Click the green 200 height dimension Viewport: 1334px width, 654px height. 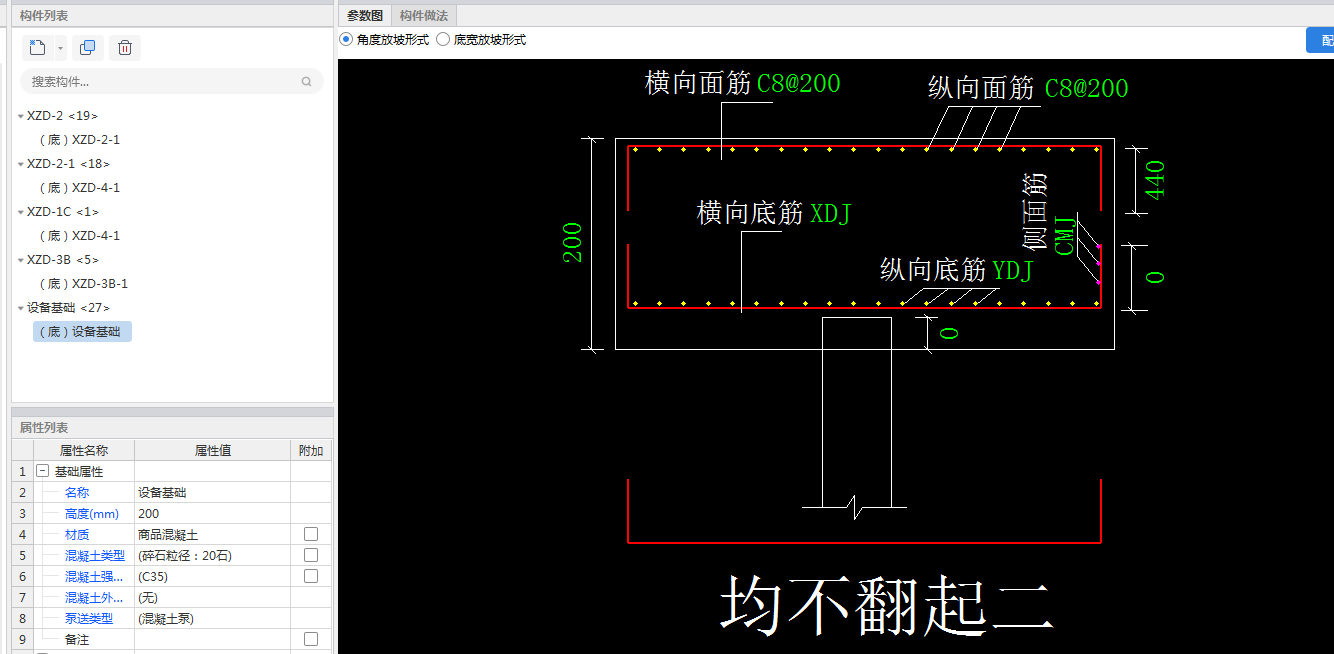[x=573, y=243]
